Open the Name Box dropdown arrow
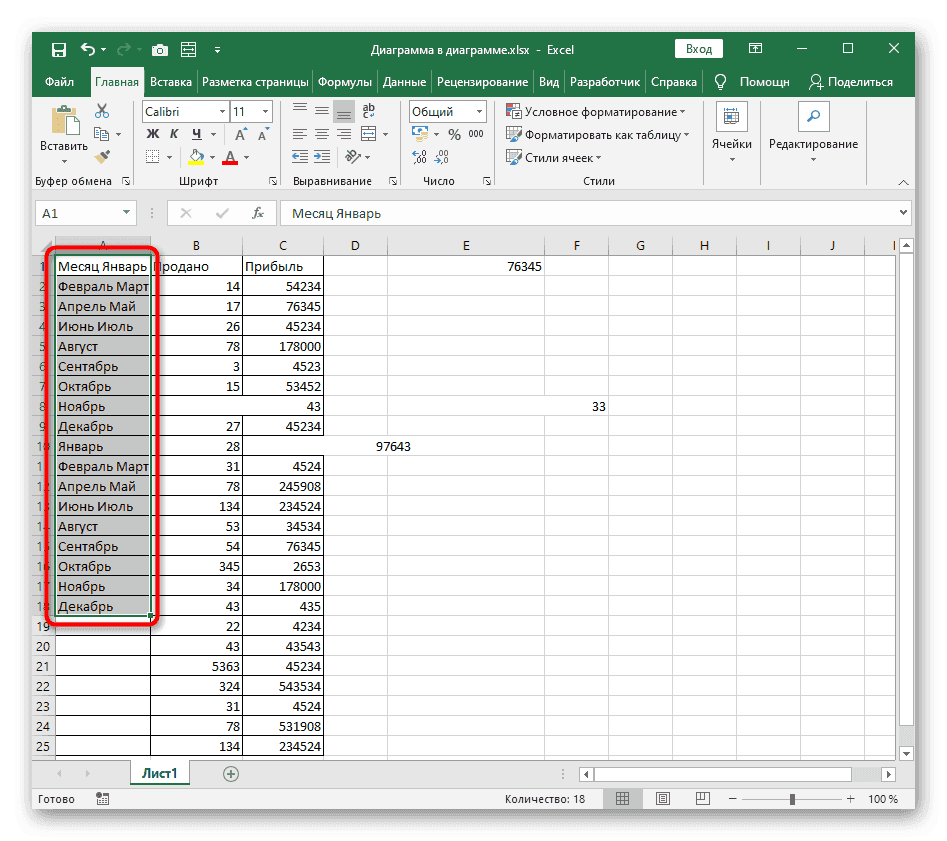 click(127, 213)
